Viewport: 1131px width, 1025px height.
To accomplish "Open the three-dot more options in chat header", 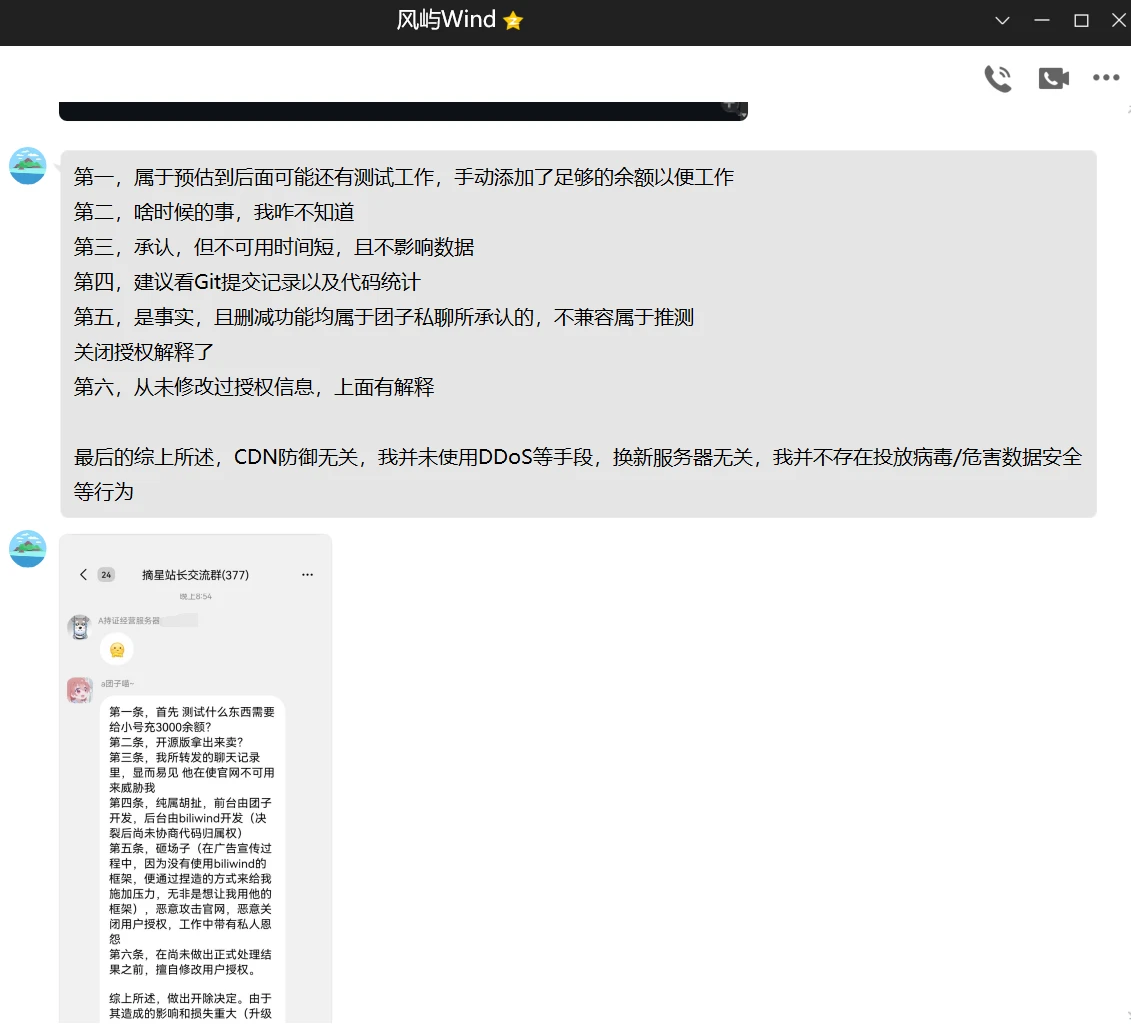I will [1105, 78].
